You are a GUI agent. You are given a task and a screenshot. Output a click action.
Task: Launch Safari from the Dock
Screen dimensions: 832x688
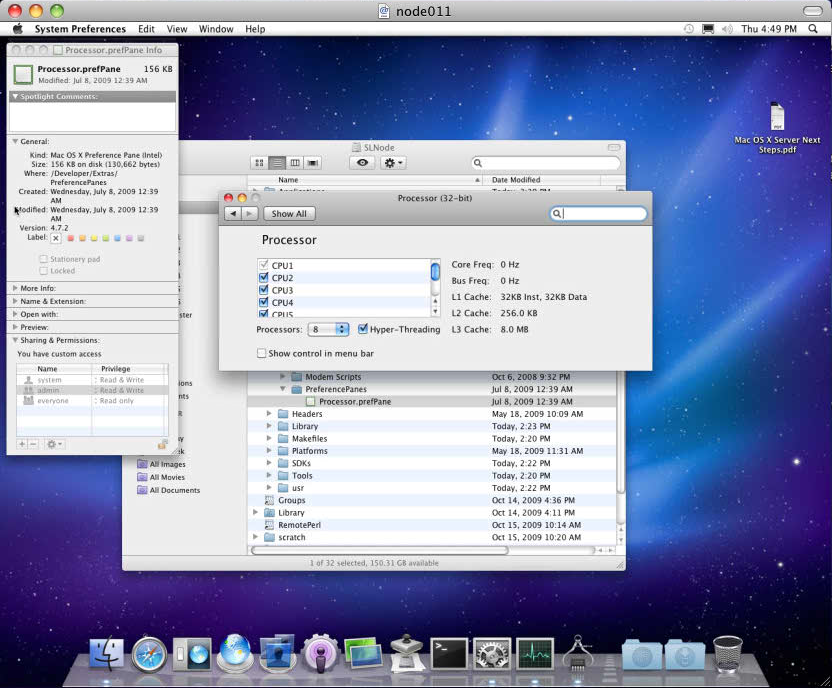[x=149, y=653]
